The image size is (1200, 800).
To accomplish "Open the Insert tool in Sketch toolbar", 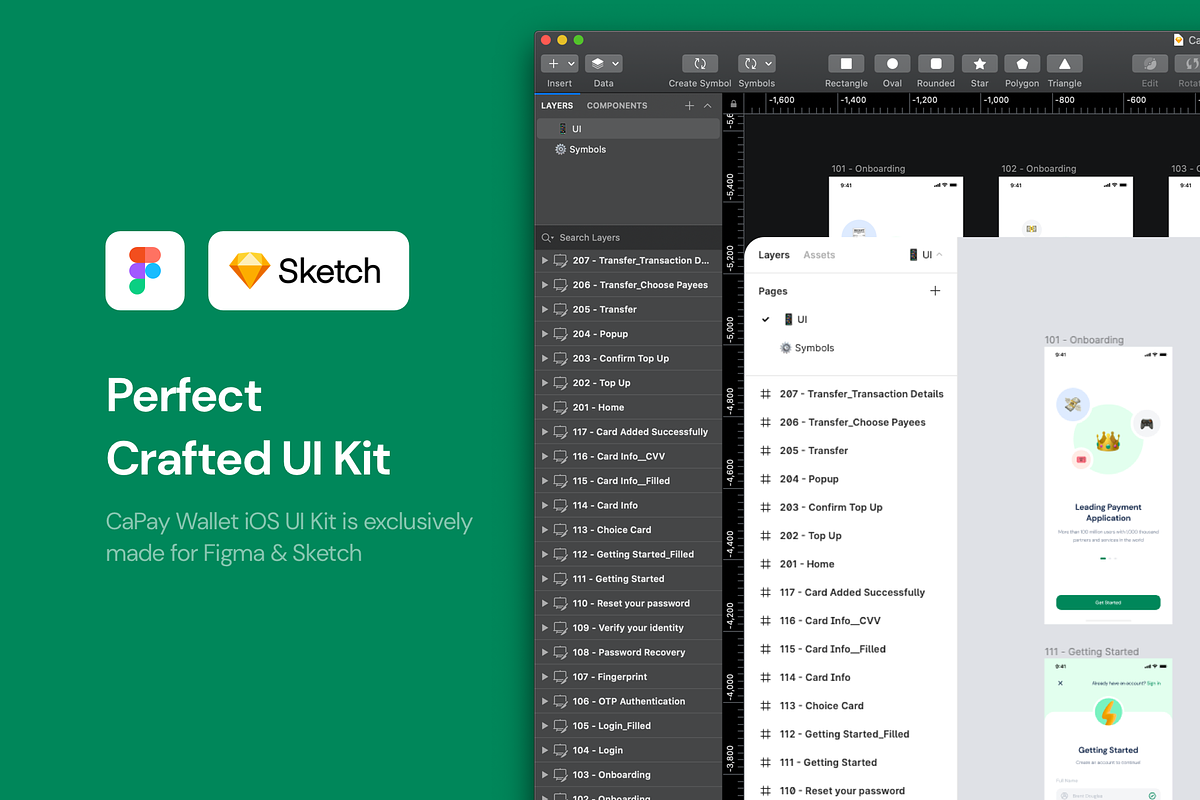I will coord(559,63).
